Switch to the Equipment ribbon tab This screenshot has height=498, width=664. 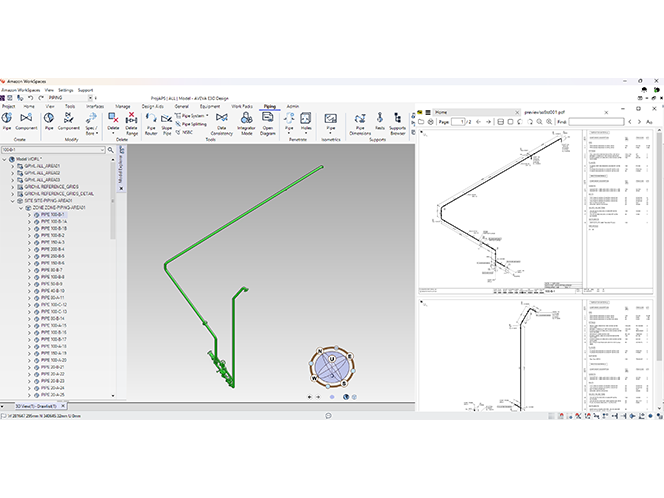tap(209, 105)
